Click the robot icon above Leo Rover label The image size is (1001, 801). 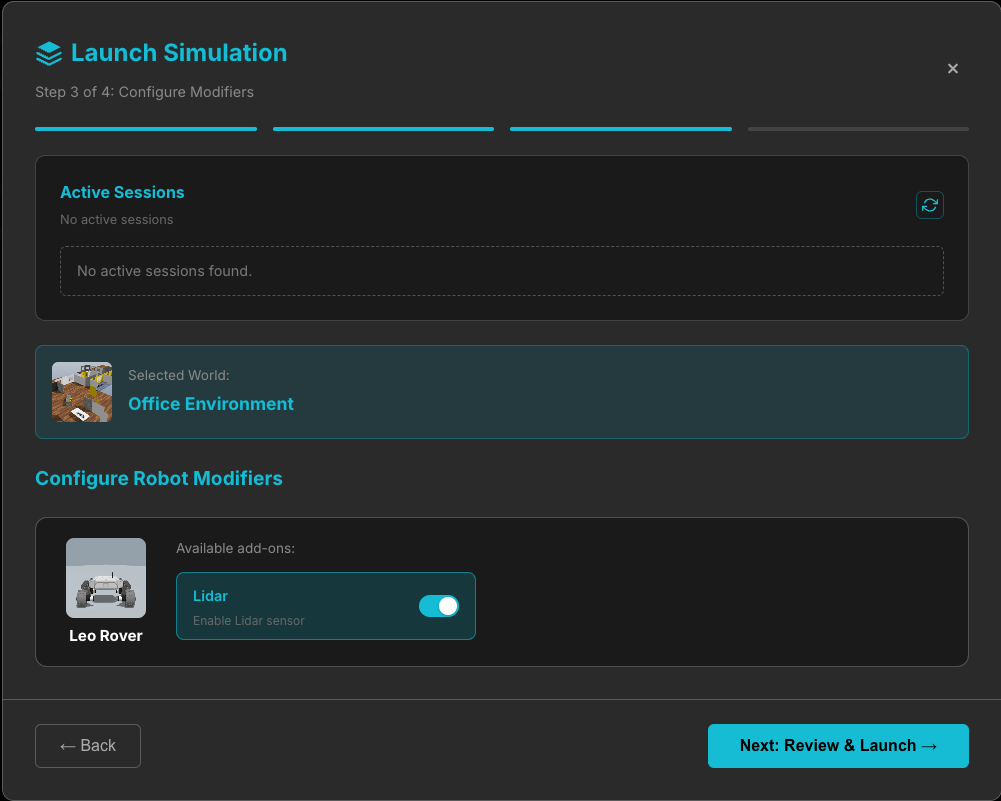tap(105, 577)
